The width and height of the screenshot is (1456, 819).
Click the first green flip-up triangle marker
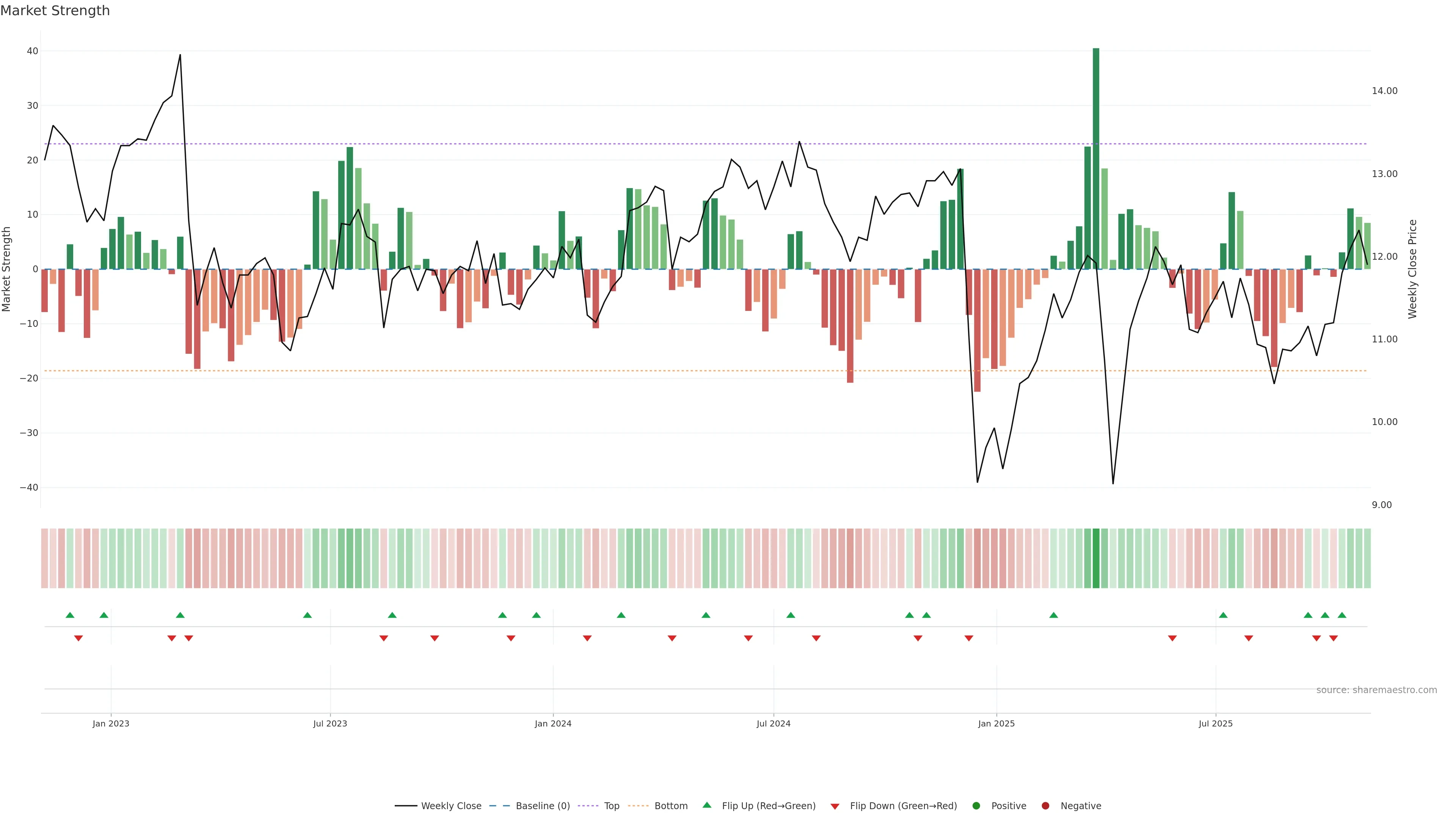coord(70,615)
